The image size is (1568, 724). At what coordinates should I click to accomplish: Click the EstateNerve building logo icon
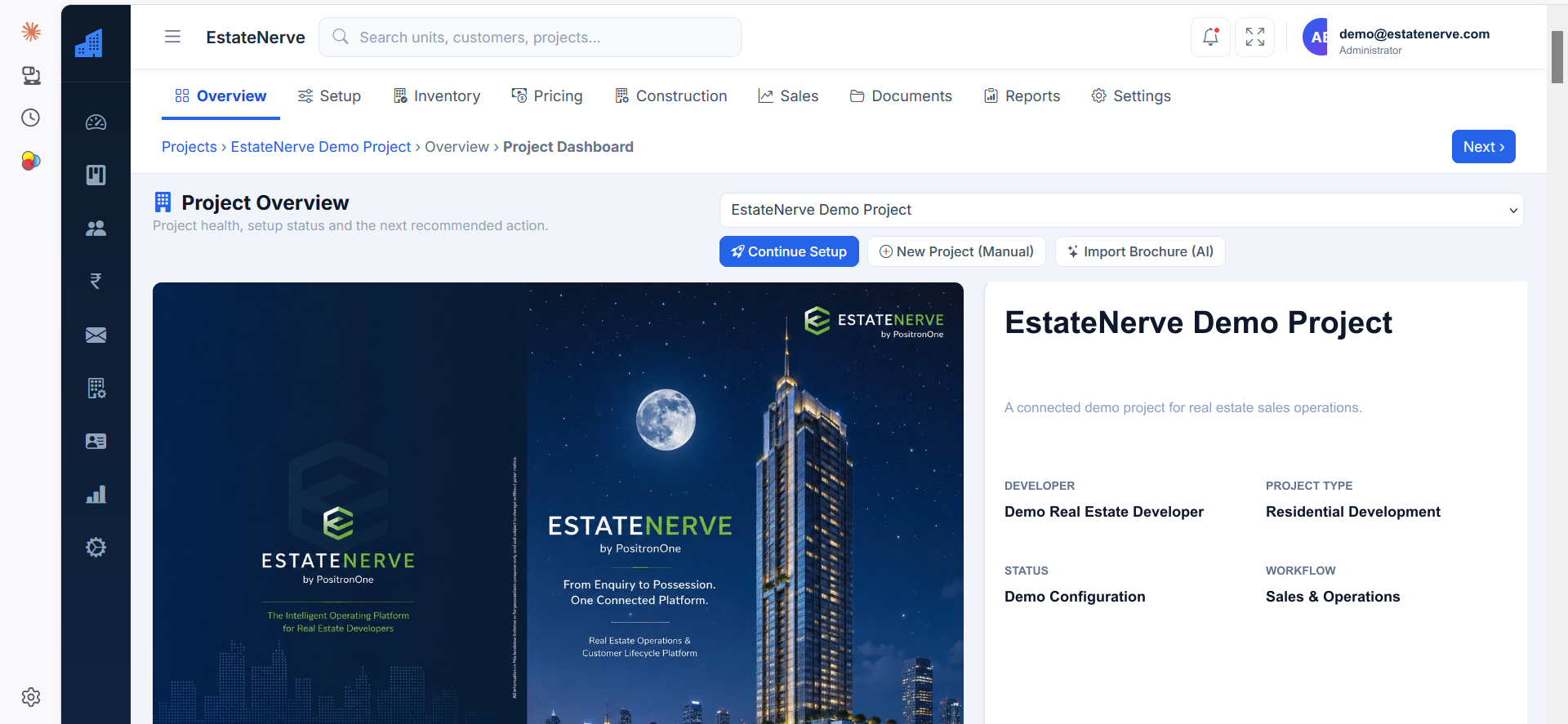tap(89, 42)
